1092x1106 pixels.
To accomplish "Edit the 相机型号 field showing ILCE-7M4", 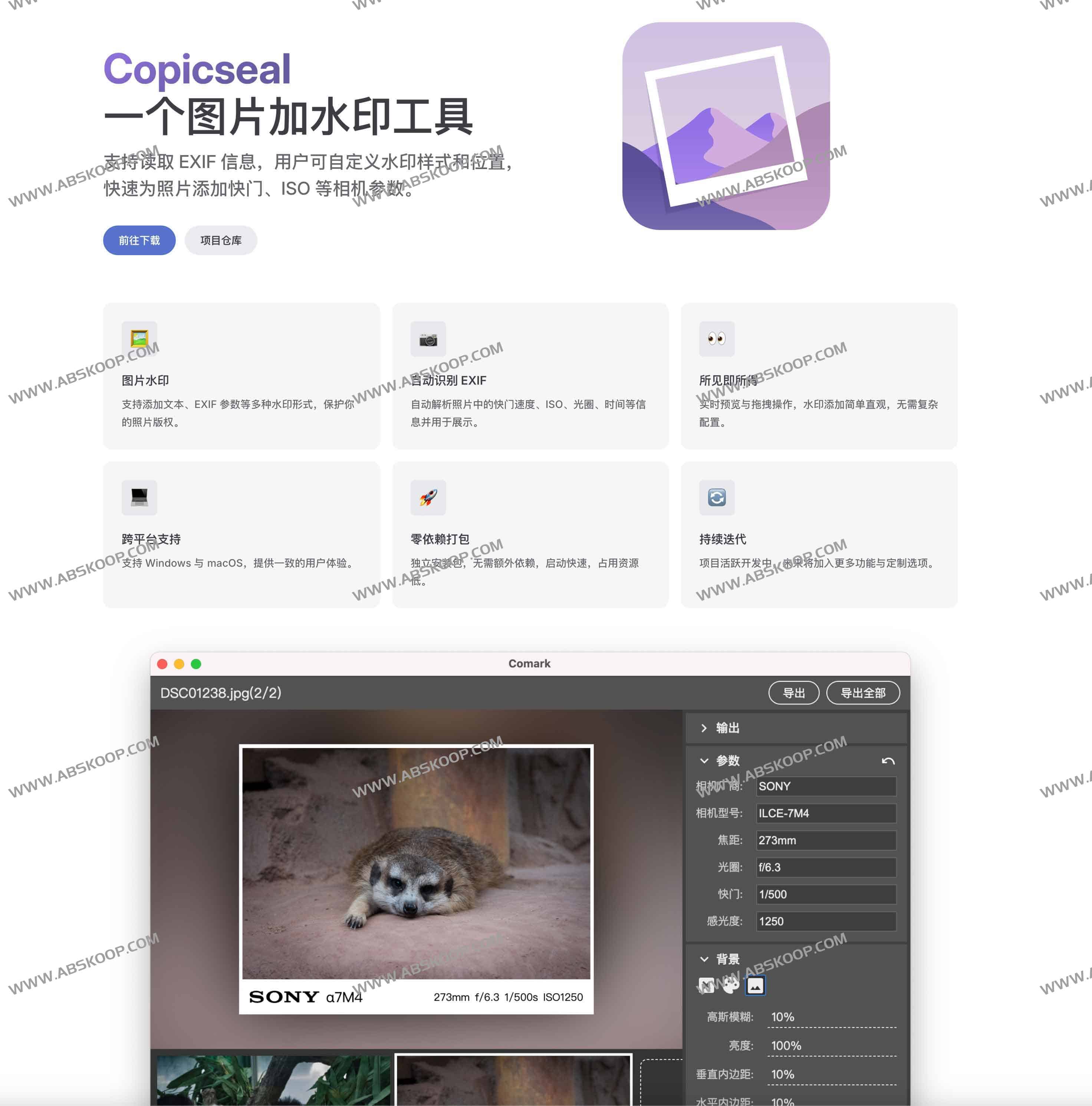I will pos(825,813).
